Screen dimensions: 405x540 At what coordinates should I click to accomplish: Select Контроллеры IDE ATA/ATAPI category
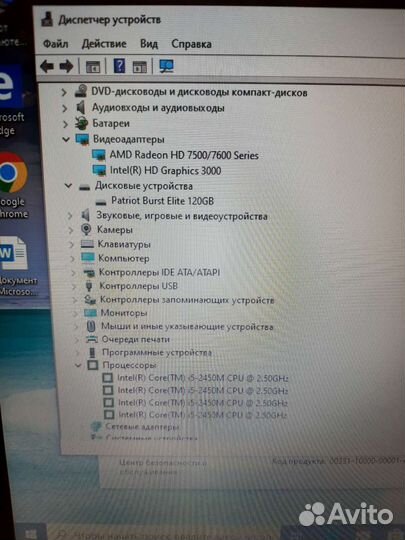[159, 272]
